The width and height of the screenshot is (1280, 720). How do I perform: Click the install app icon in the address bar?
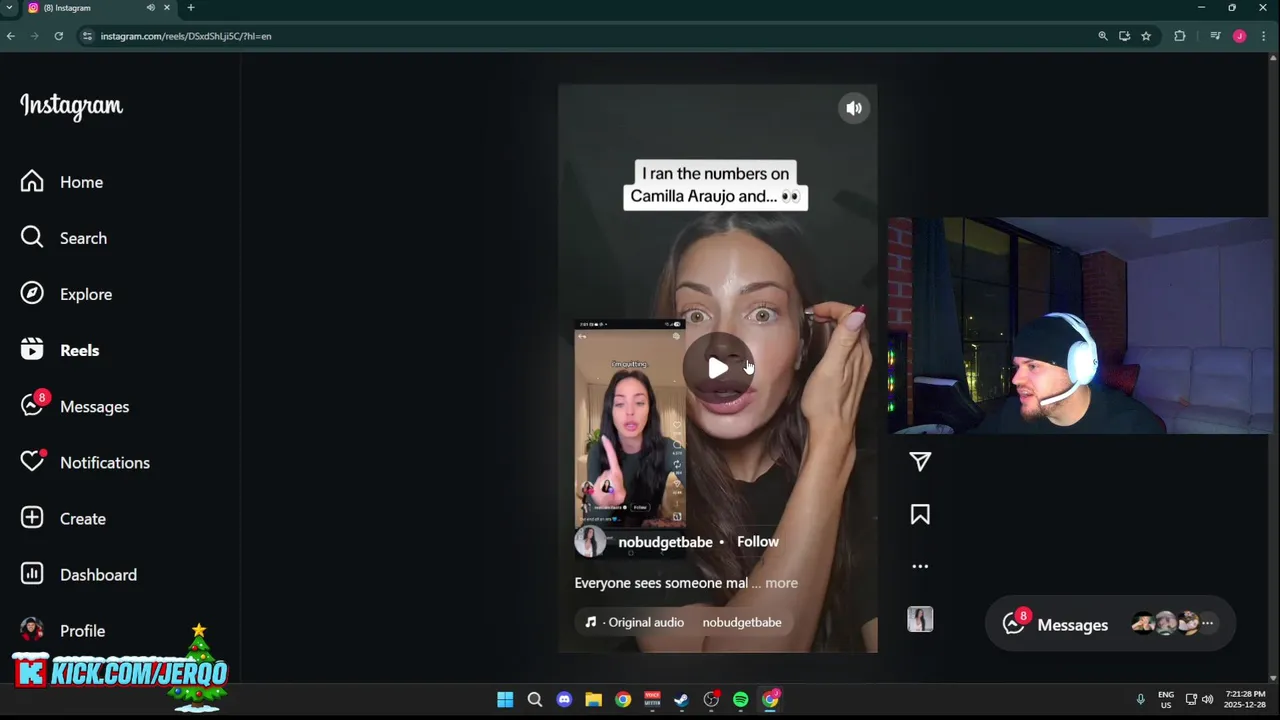click(1124, 36)
